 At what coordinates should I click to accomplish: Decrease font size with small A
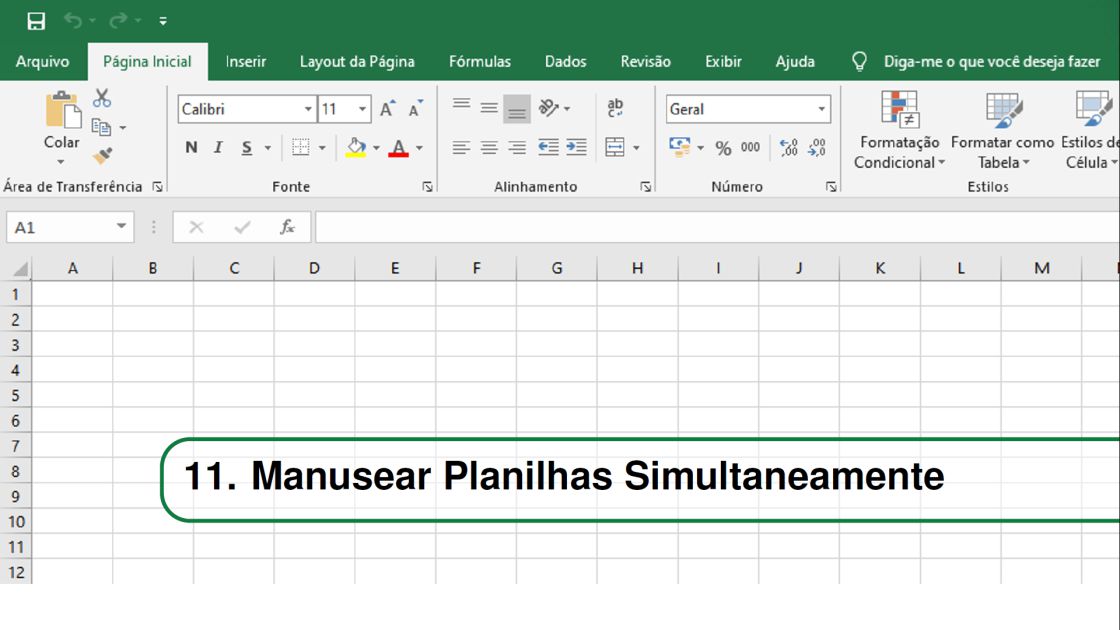(x=415, y=109)
